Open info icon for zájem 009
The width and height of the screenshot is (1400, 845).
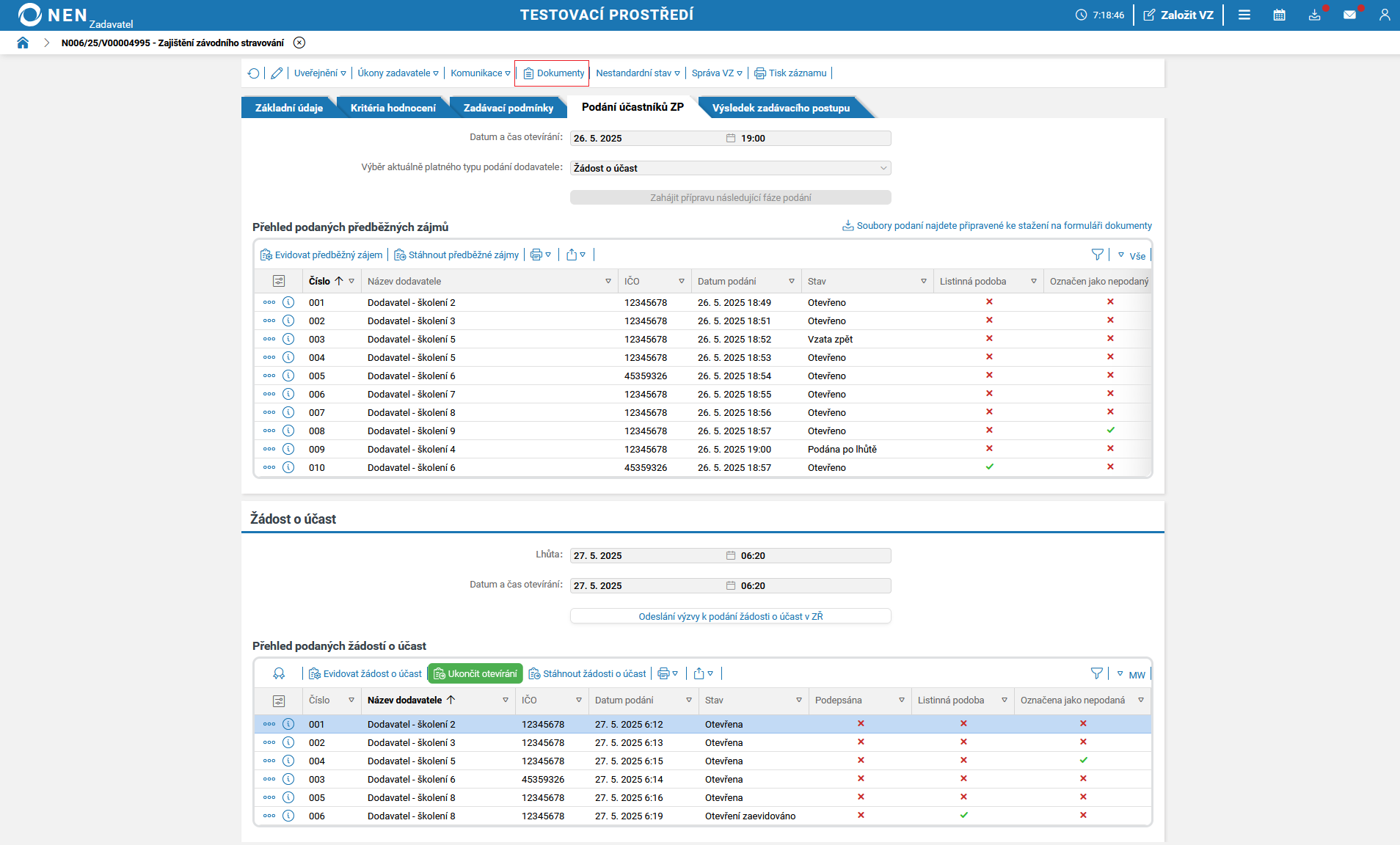point(288,449)
